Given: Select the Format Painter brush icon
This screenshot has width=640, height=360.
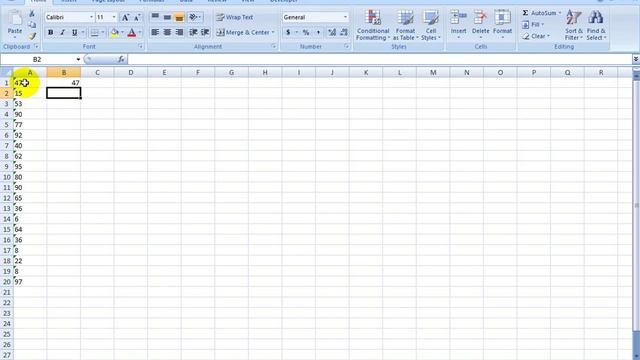Looking at the screenshot, I should pos(32,36).
